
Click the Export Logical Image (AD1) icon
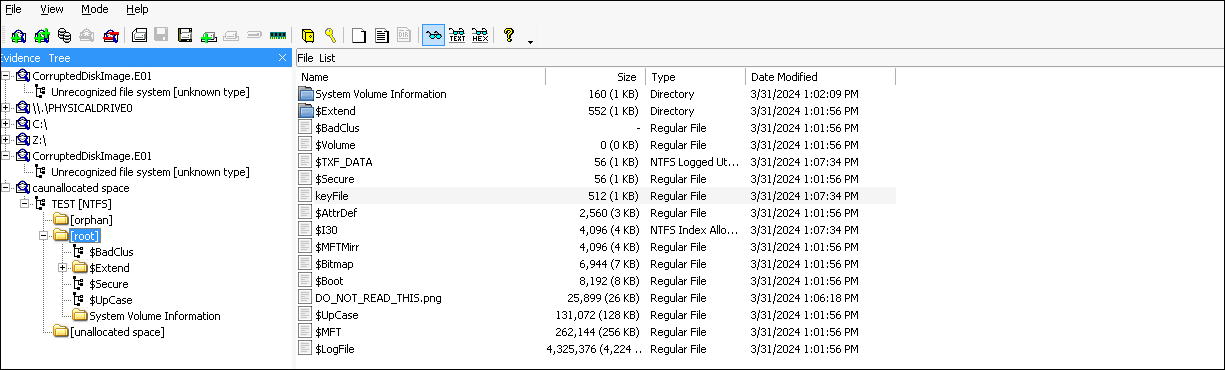185,36
